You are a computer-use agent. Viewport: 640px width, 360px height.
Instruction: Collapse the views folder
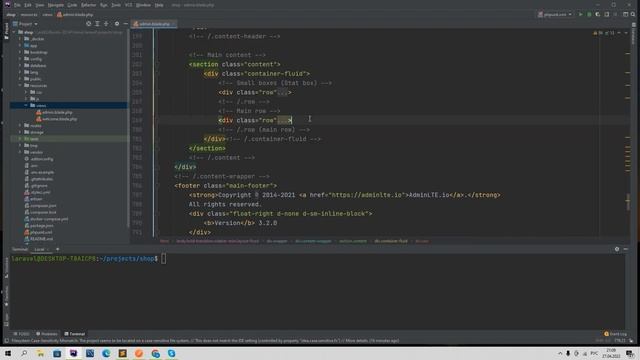click(26, 105)
